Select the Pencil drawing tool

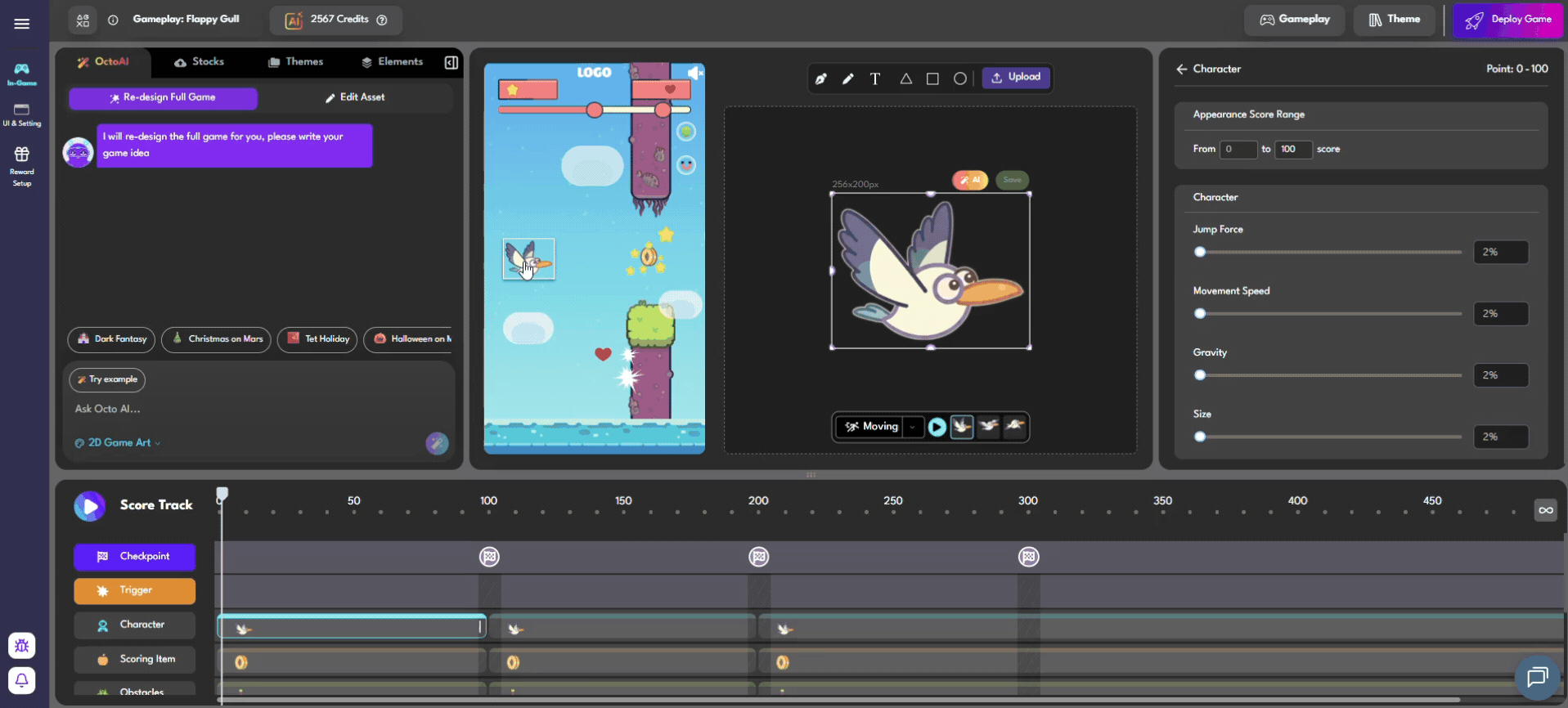click(x=848, y=78)
